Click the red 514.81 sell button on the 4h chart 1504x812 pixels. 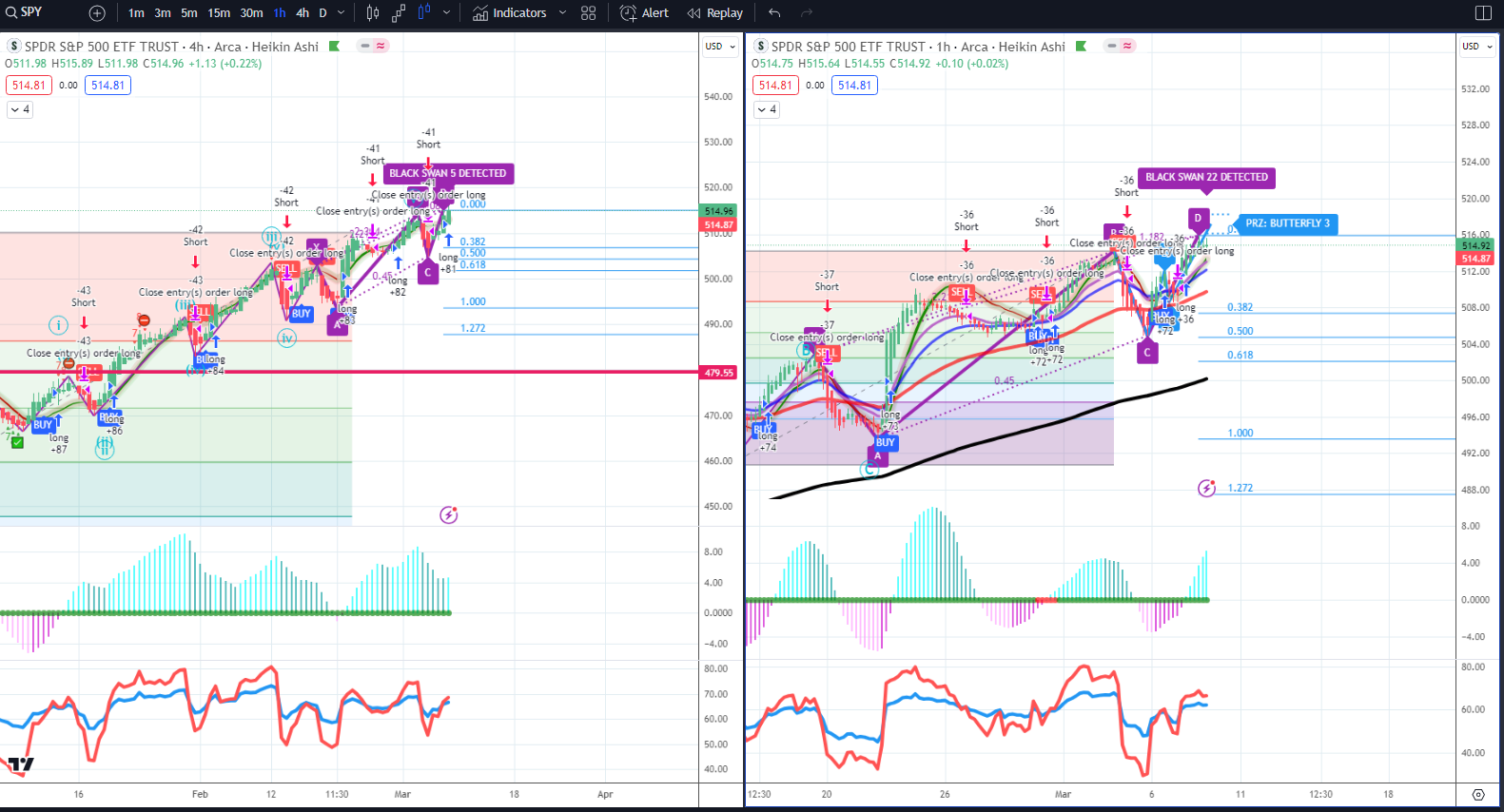tap(29, 85)
